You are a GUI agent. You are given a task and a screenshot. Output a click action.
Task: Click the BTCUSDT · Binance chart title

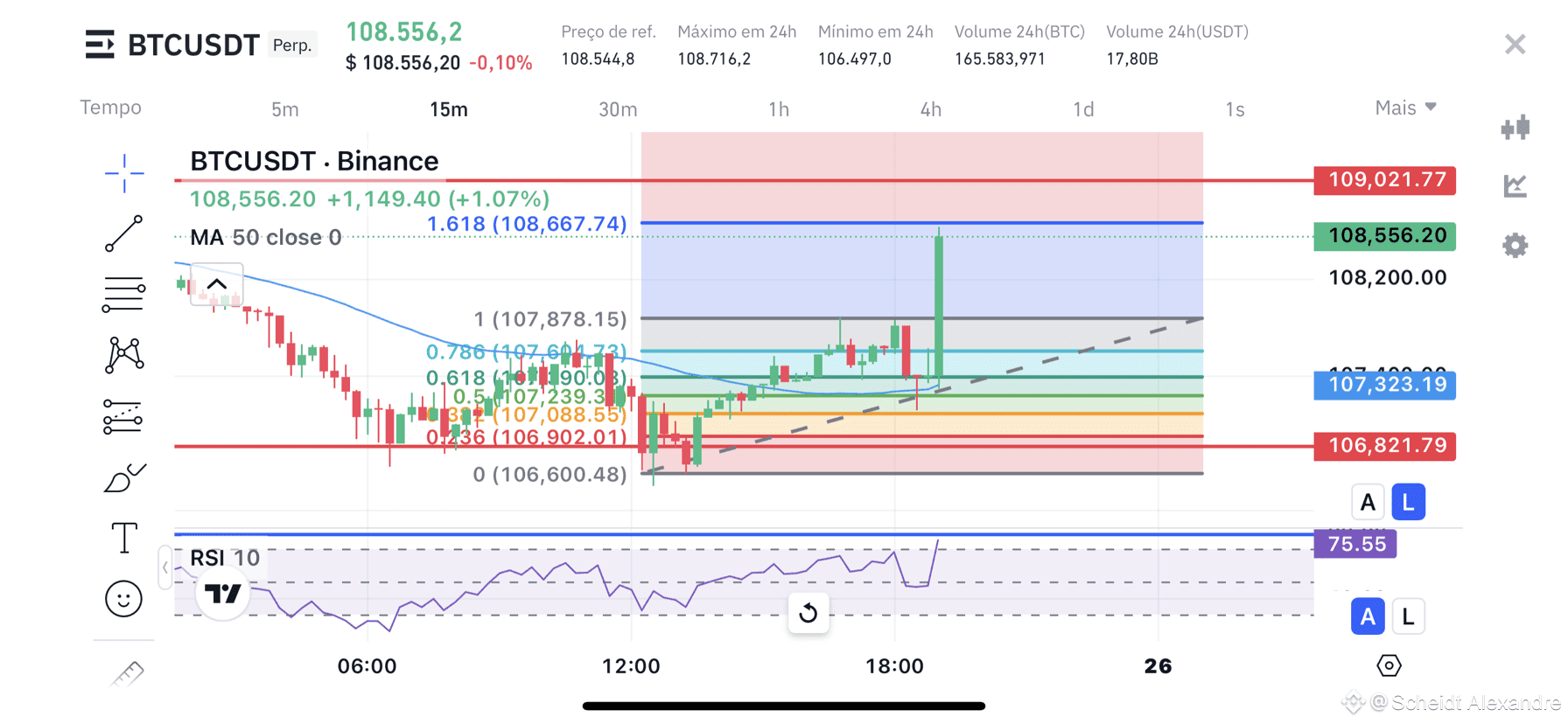click(314, 161)
